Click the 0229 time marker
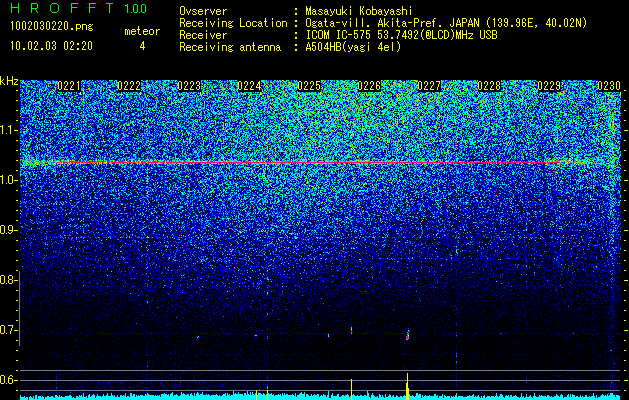Image resolution: width=629 pixels, height=400 pixels. click(549, 86)
